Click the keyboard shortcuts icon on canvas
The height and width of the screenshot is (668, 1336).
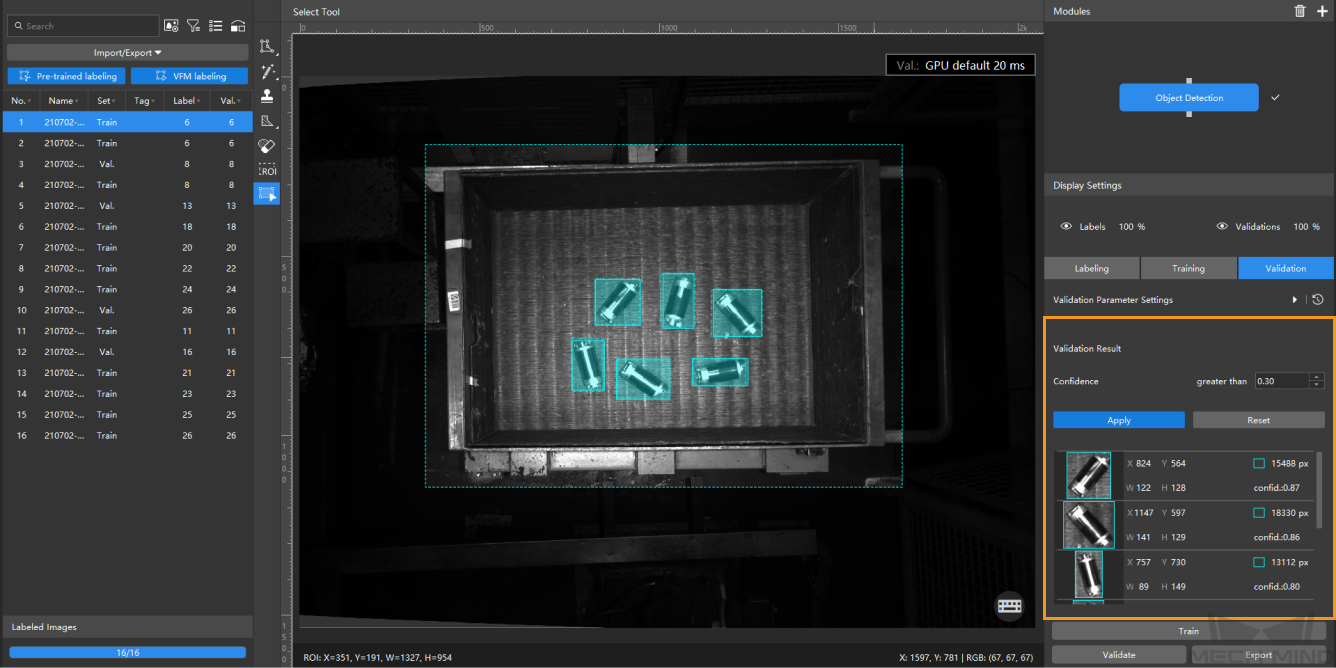tap(1009, 605)
